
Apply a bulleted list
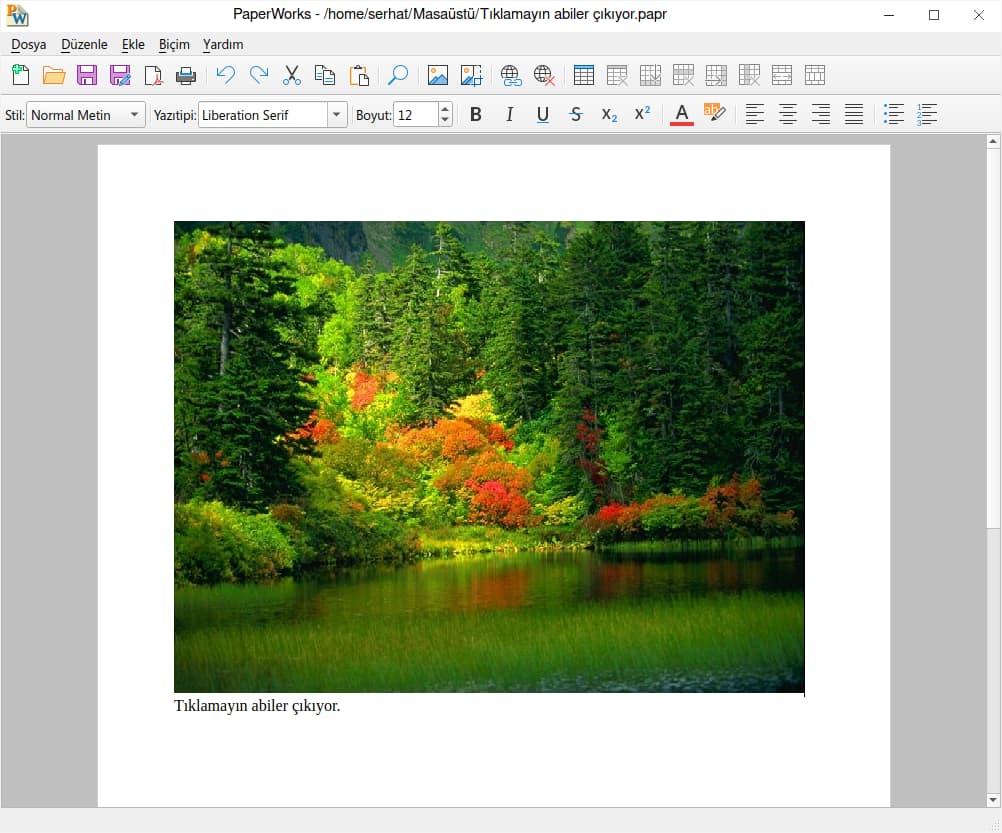pos(894,115)
